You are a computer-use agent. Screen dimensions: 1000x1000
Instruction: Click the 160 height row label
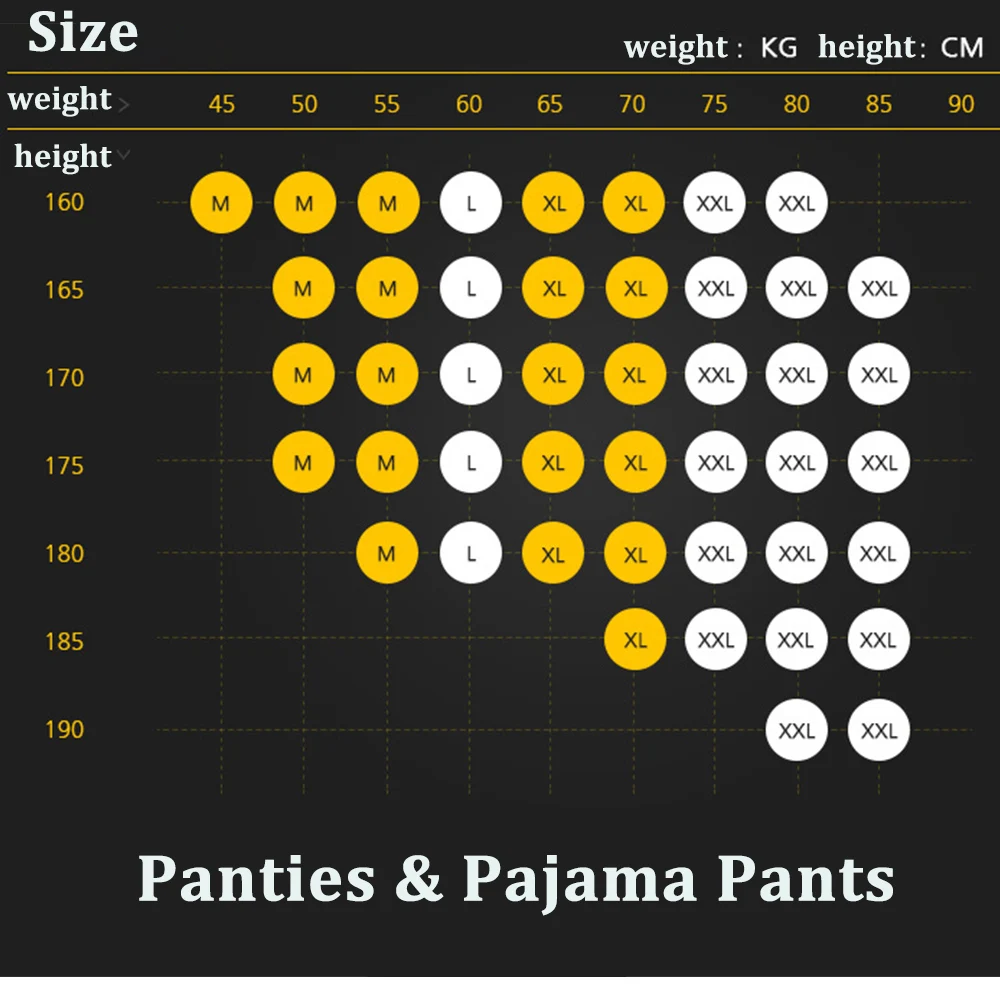click(x=64, y=202)
